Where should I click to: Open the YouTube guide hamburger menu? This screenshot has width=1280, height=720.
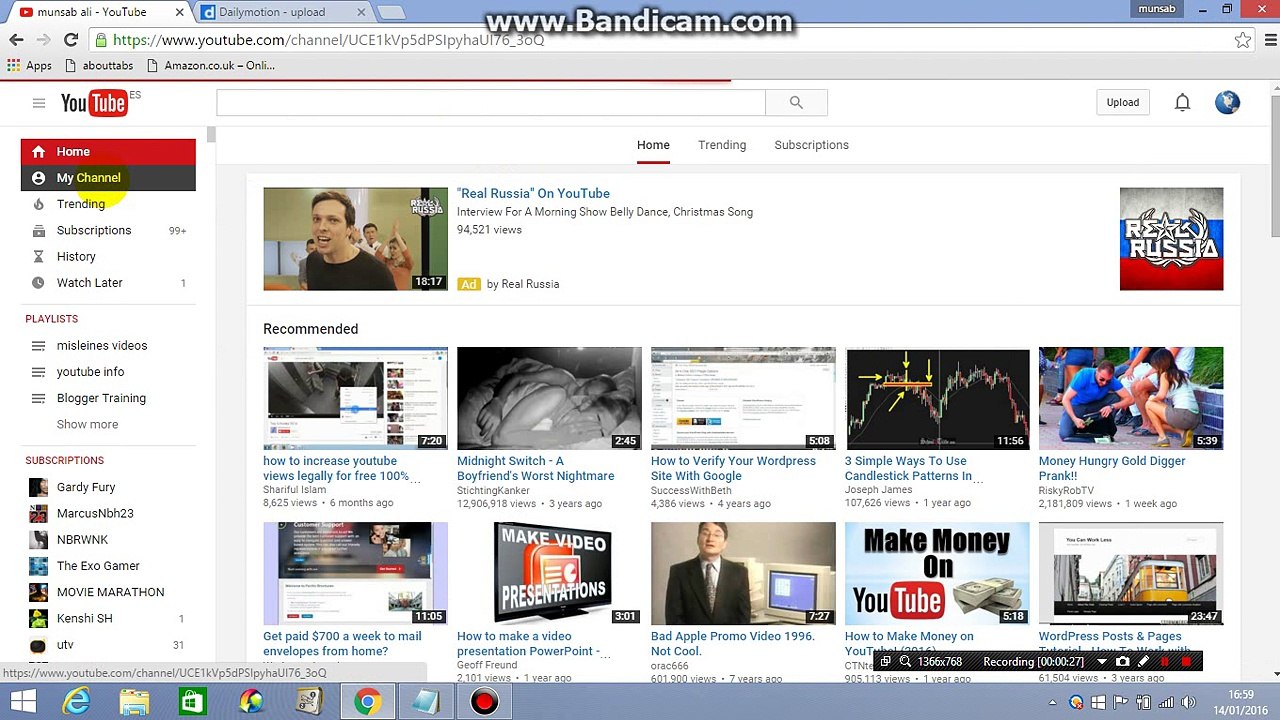39,103
